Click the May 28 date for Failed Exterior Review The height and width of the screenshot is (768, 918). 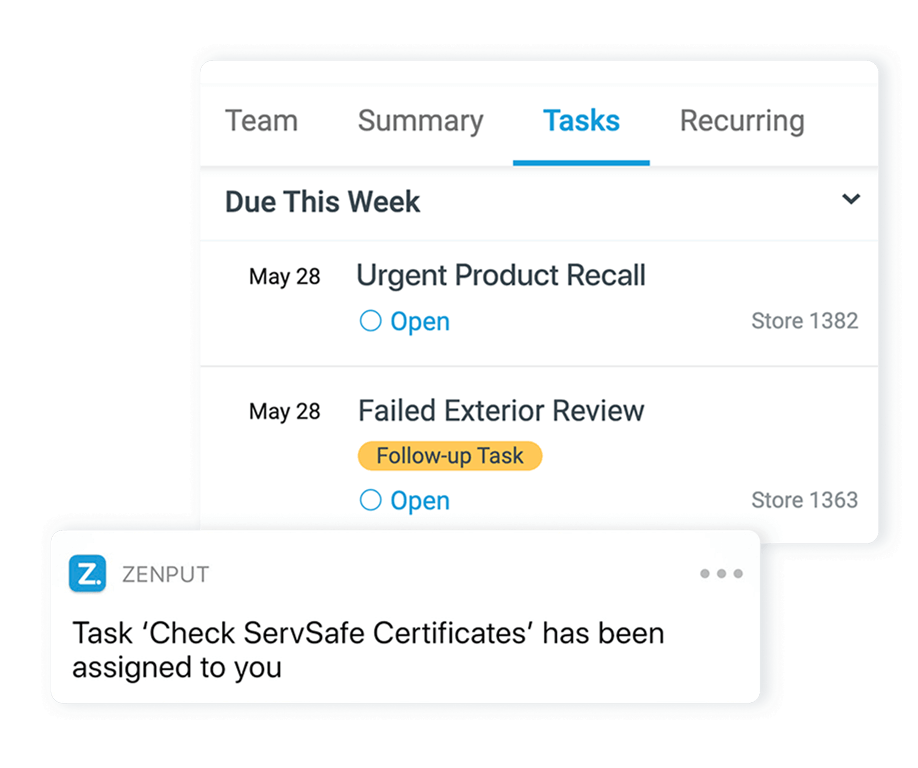tap(285, 410)
